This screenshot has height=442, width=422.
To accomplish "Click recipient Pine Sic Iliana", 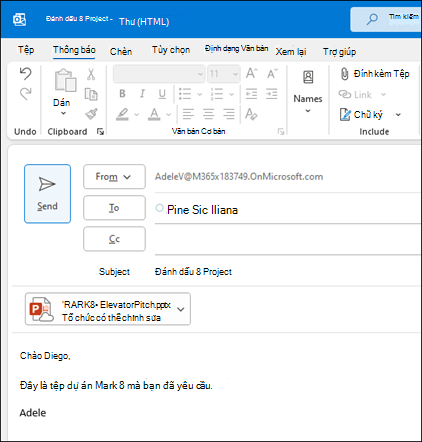I will [202, 210].
